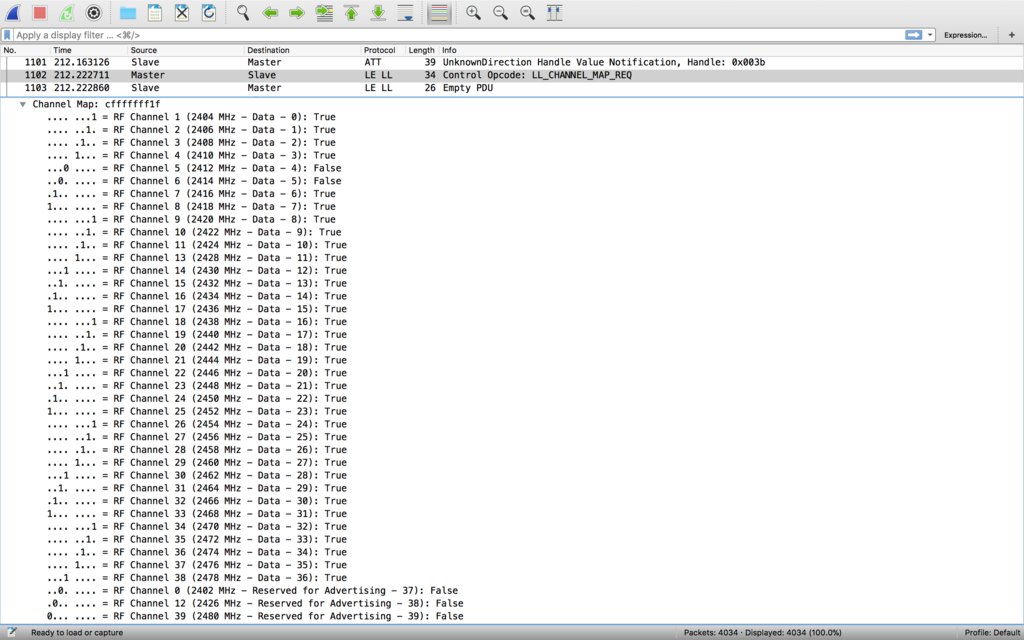Zoom in the main window text
The height and width of the screenshot is (640, 1024).
pos(473,12)
